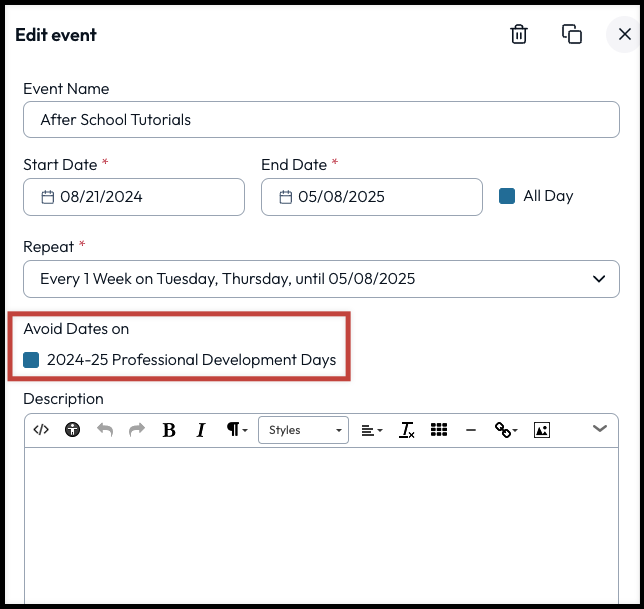Click the End Date calendar icon

click(x=285, y=197)
